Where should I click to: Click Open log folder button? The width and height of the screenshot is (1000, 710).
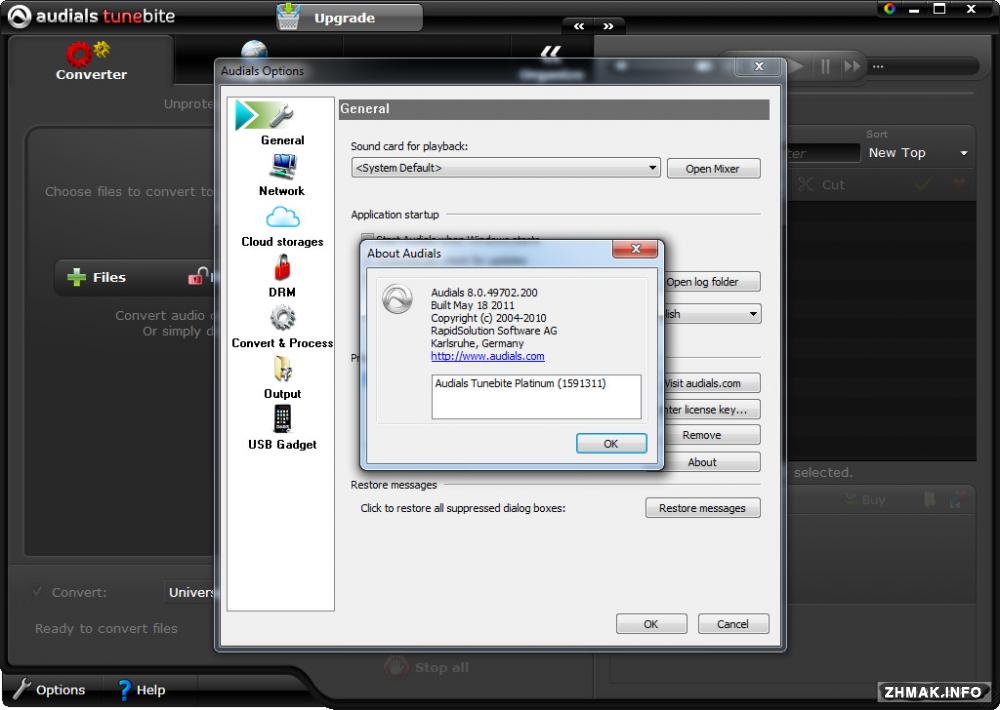pos(710,281)
